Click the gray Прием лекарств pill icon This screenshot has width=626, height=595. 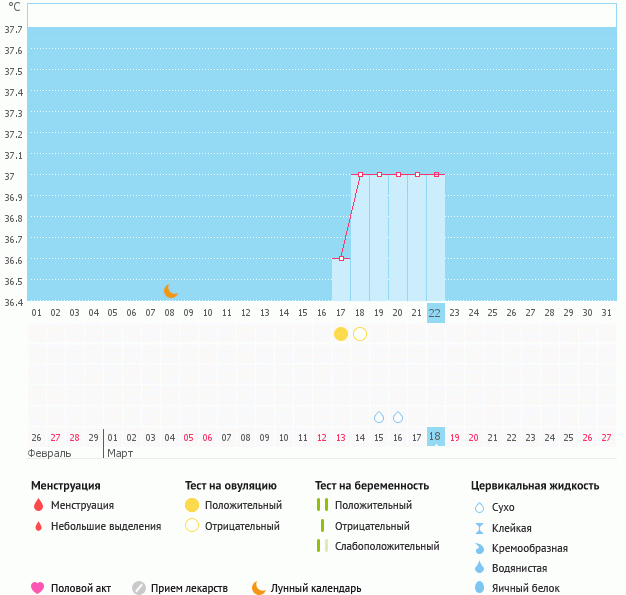tap(139, 588)
